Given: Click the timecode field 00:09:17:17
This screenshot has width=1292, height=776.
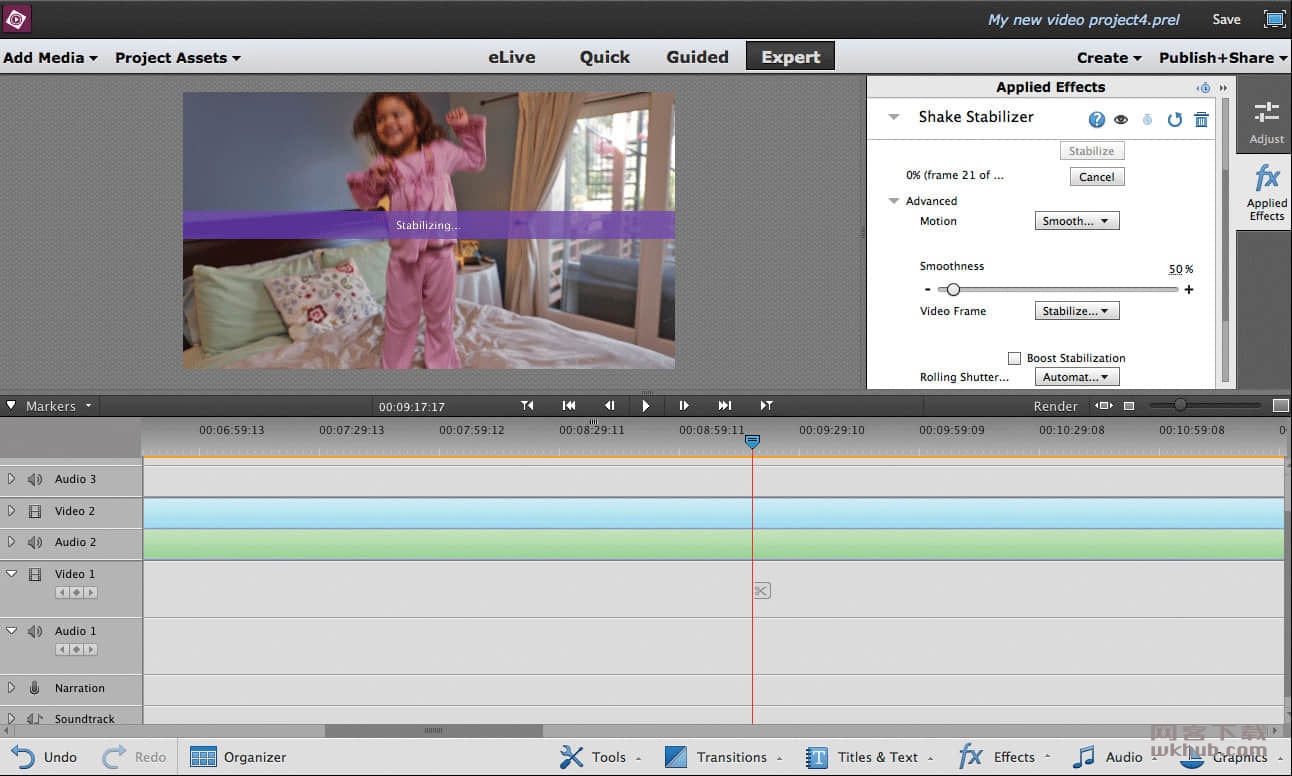Looking at the screenshot, I should click(411, 407).
